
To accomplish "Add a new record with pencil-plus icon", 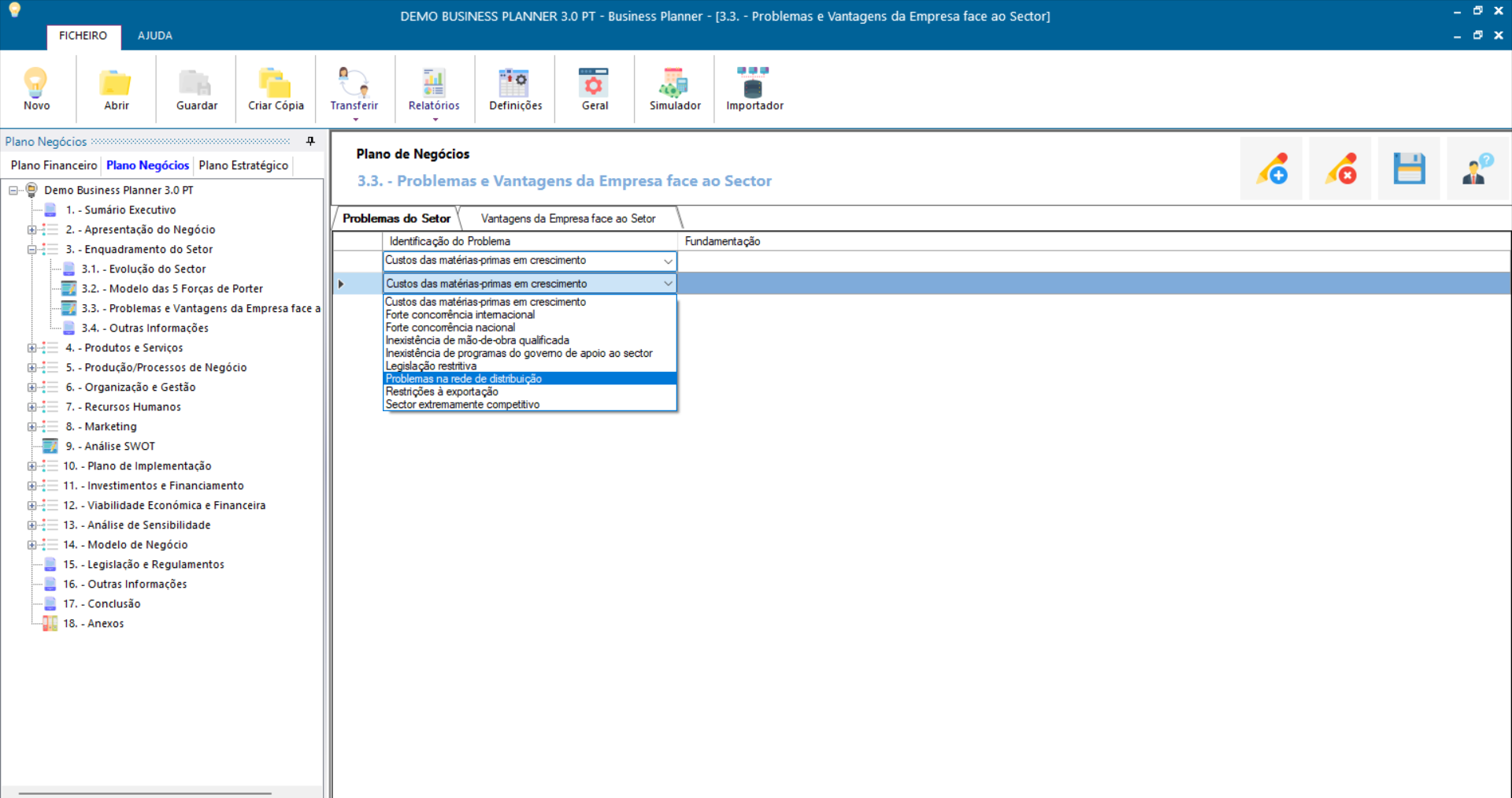I will click(x=1271, y=169).
